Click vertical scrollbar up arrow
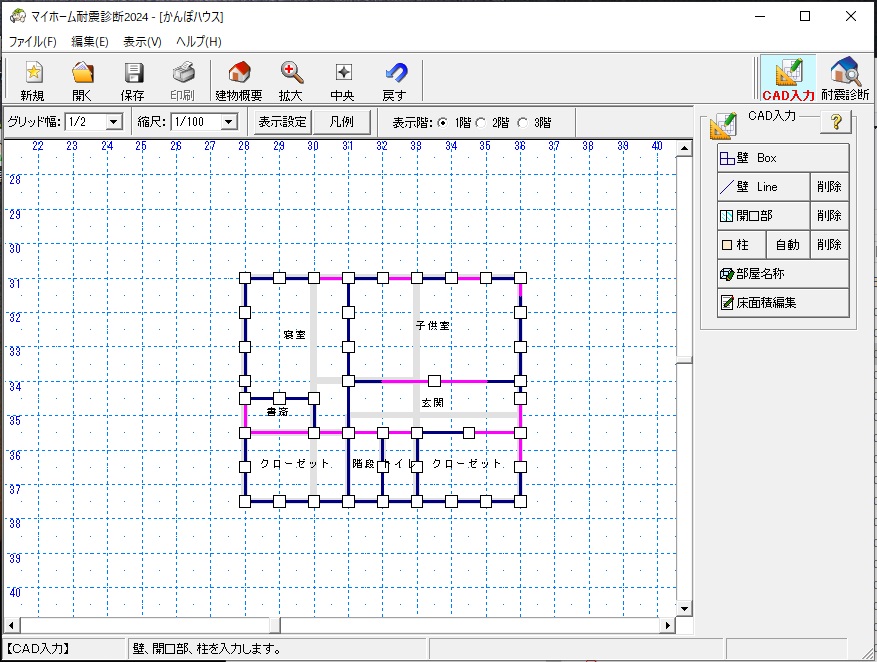877x662 pixels. click(684, 148)
